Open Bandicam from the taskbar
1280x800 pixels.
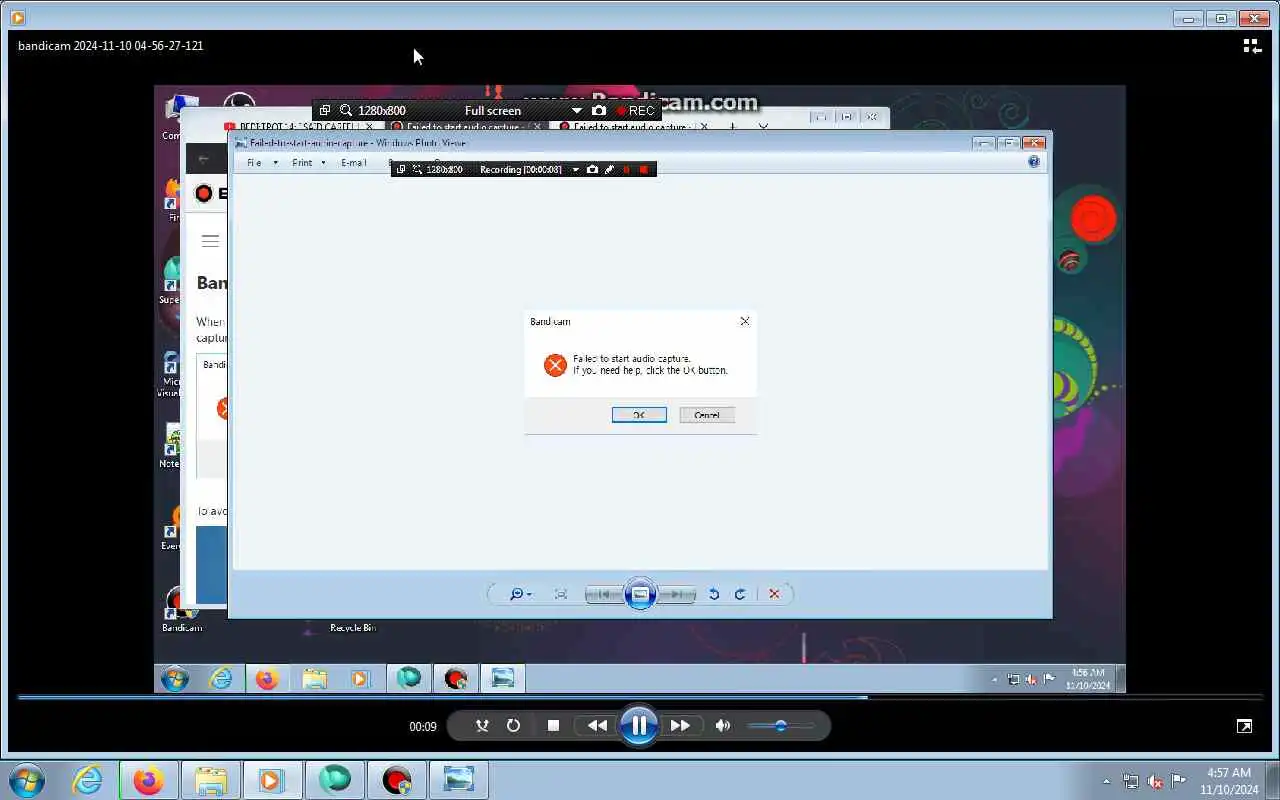pos(396,779)
